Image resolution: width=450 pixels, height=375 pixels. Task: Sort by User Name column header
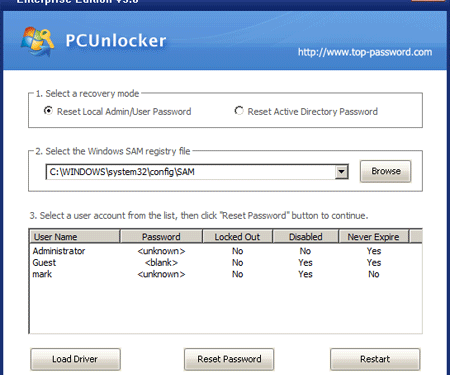[x=75, y=237]
